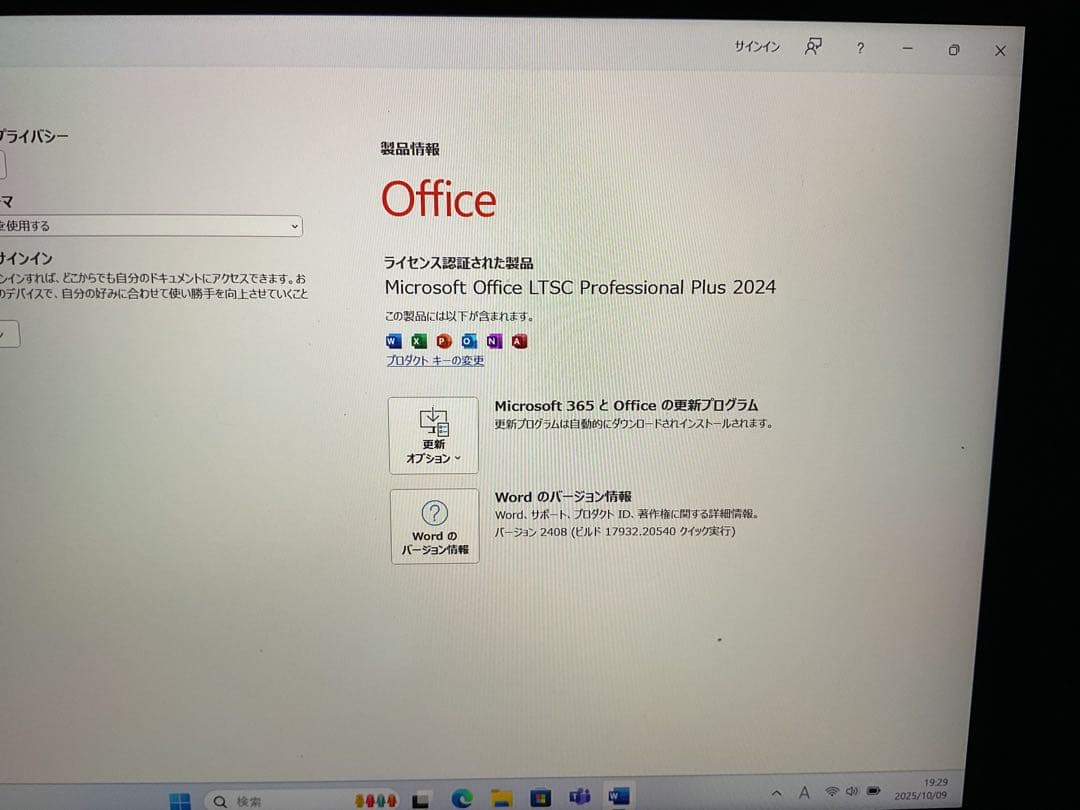Click the 検索 search field on the taskbar
1080x810 pixels.
250,799
